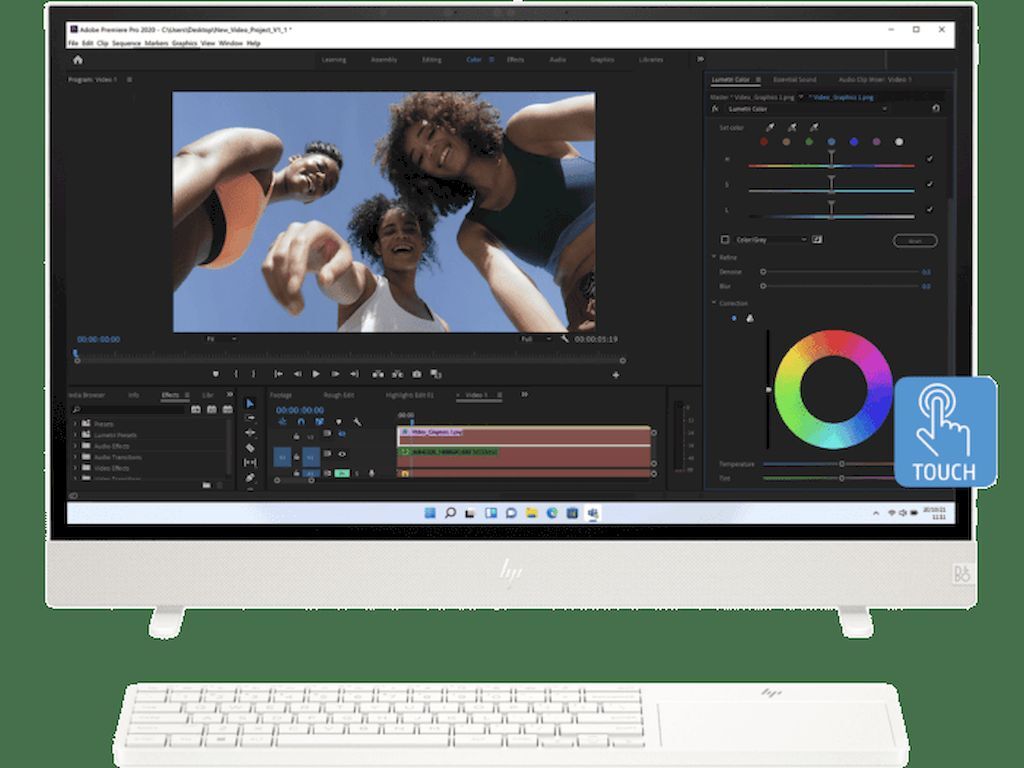Hide the V2 video track output

click(x=342, y=434)
